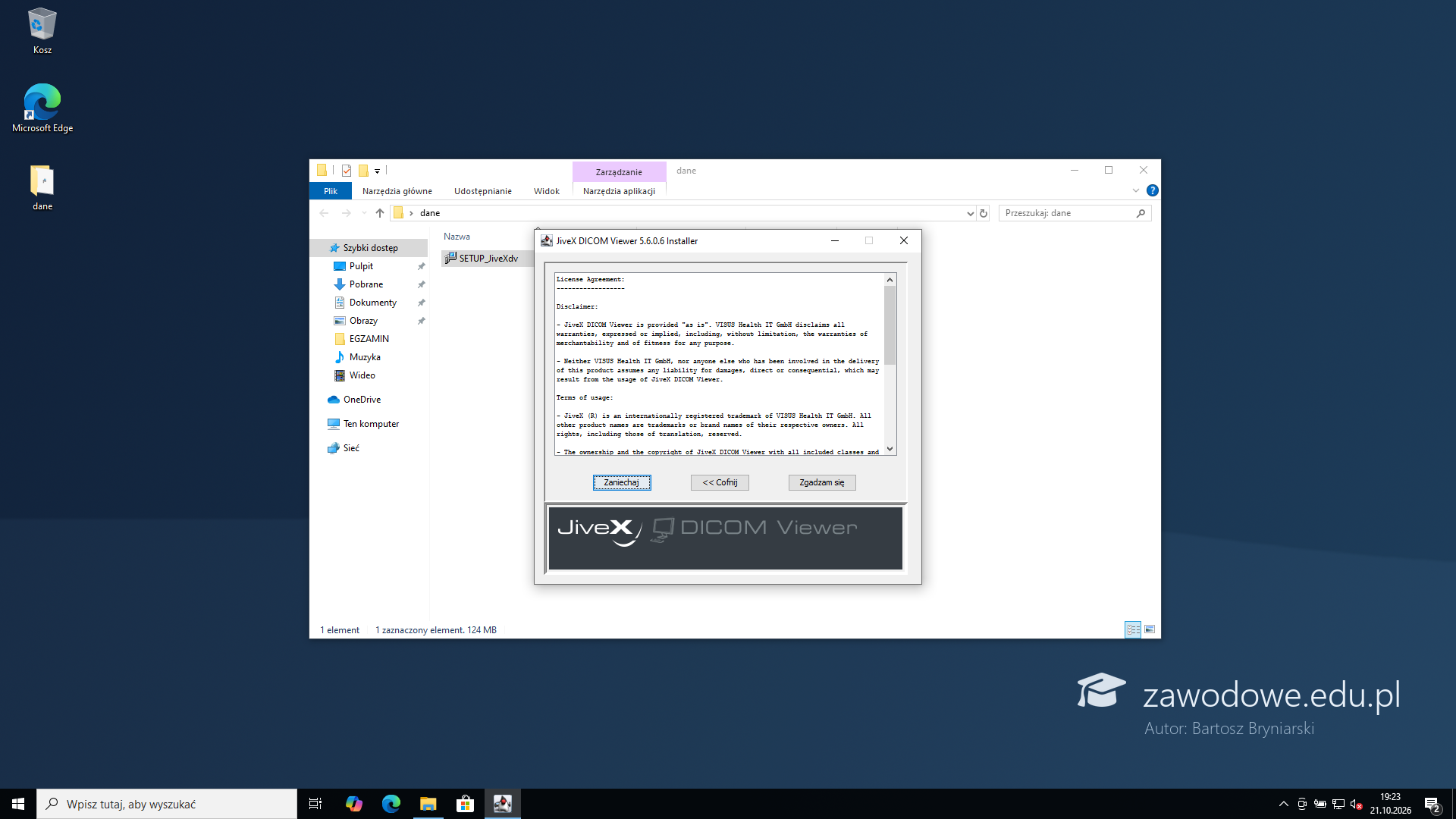The width and height of the screenshot is (1456, 819).
Task: Open Copilot icon in the taskbar
Action: click(x=353, y=804)
